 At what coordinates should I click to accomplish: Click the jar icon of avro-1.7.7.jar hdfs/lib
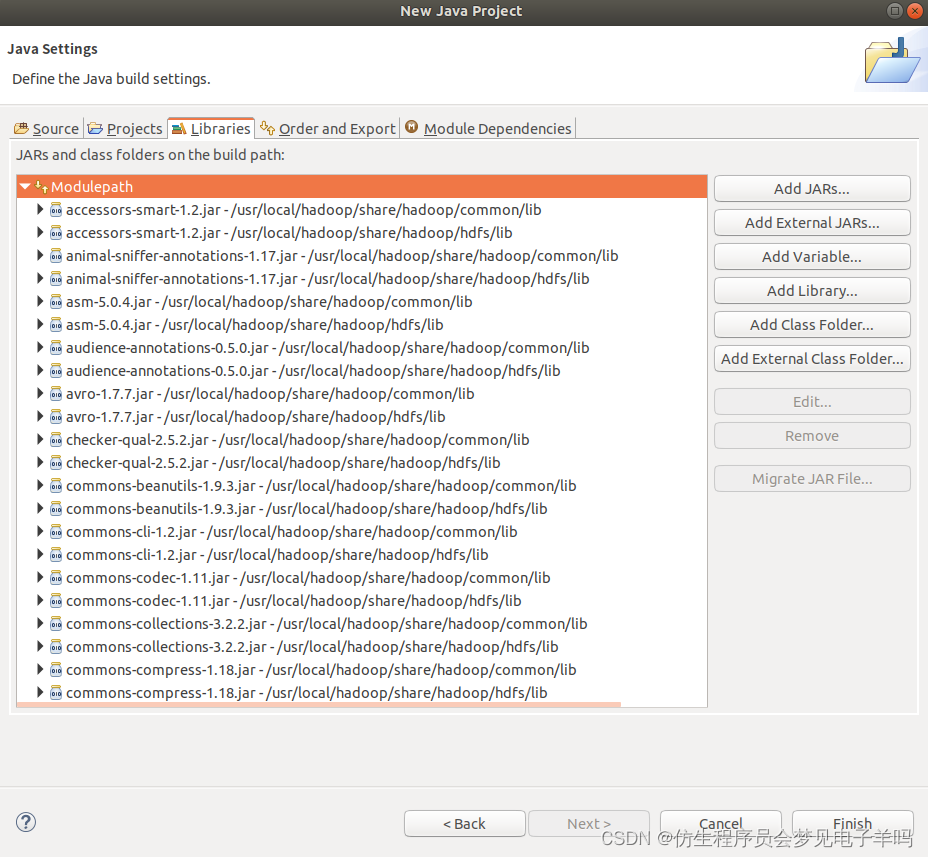pos(56,417)
